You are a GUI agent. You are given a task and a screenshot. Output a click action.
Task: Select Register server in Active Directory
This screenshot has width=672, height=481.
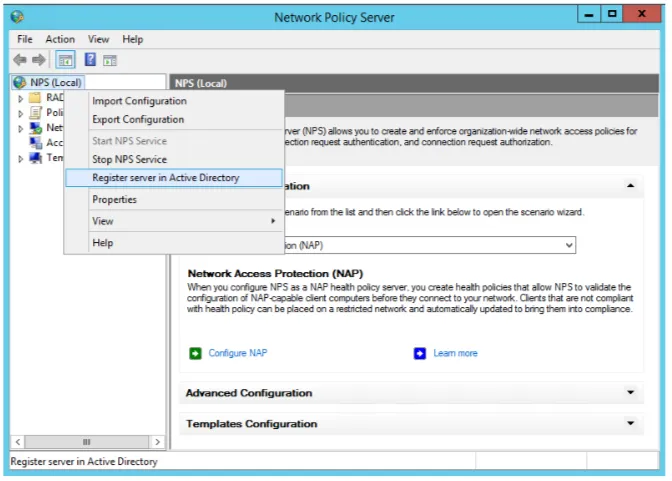pos(174,177)
